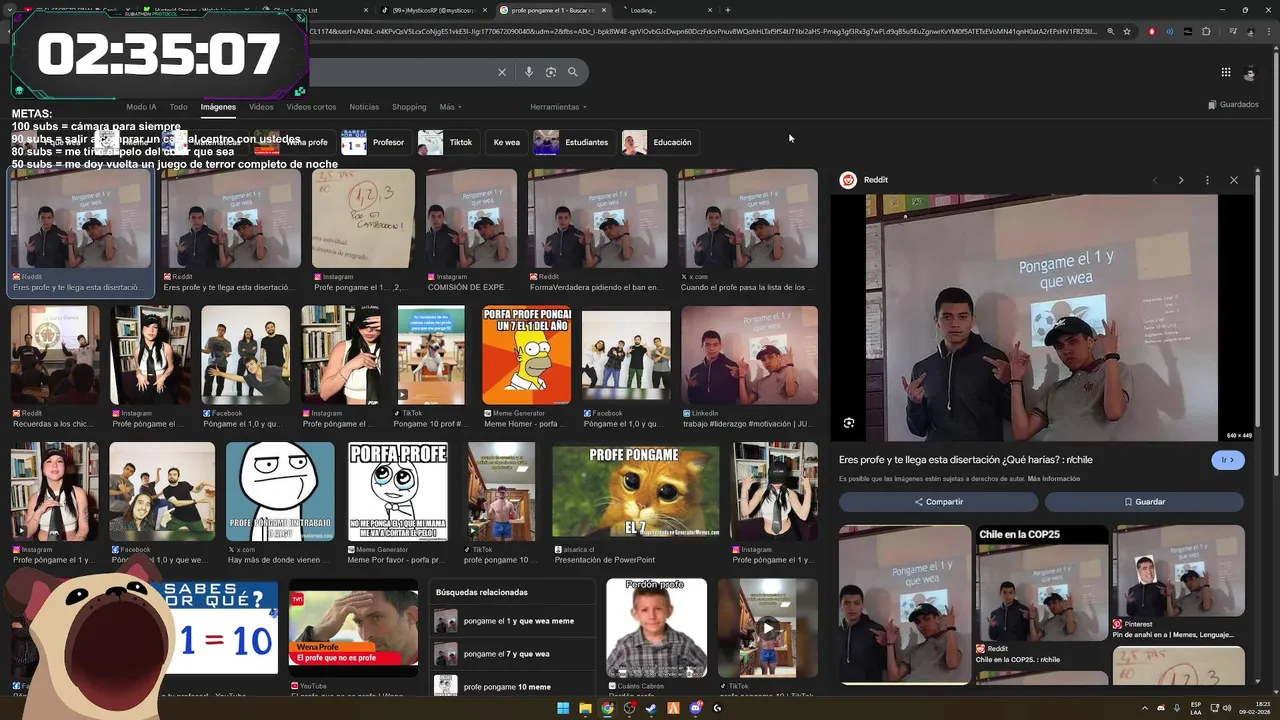
Task: Open the system volume speaker icon
Action: tap(1229, 708)
